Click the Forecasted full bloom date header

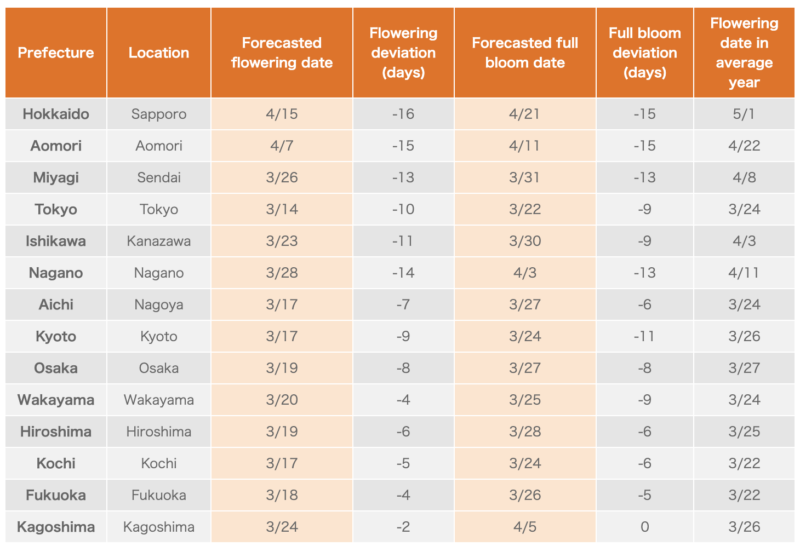point(525,53)
